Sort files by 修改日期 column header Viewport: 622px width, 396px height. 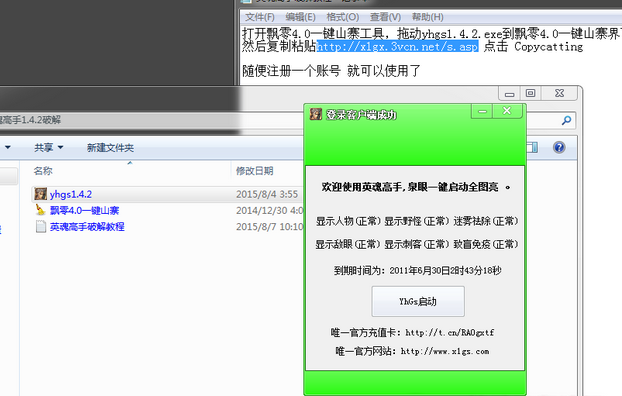point(255,171)
